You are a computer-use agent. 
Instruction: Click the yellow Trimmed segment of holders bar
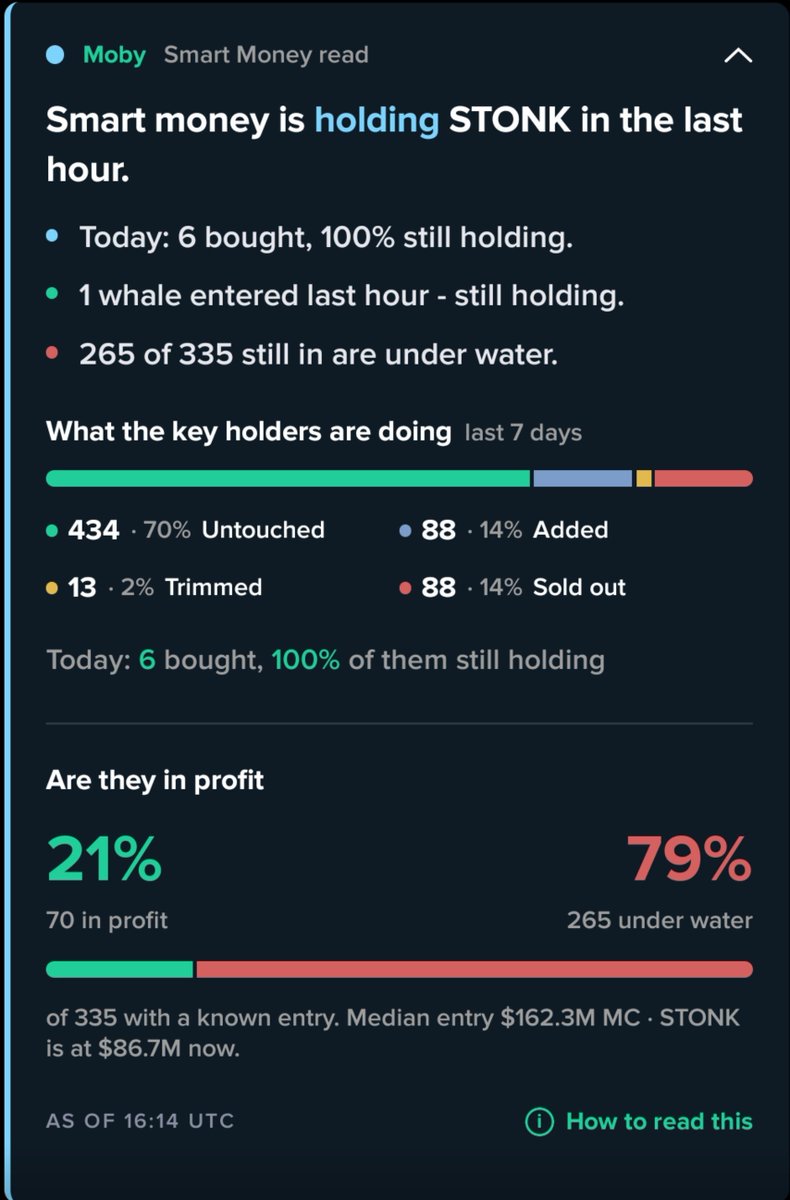tap(644, 479)
